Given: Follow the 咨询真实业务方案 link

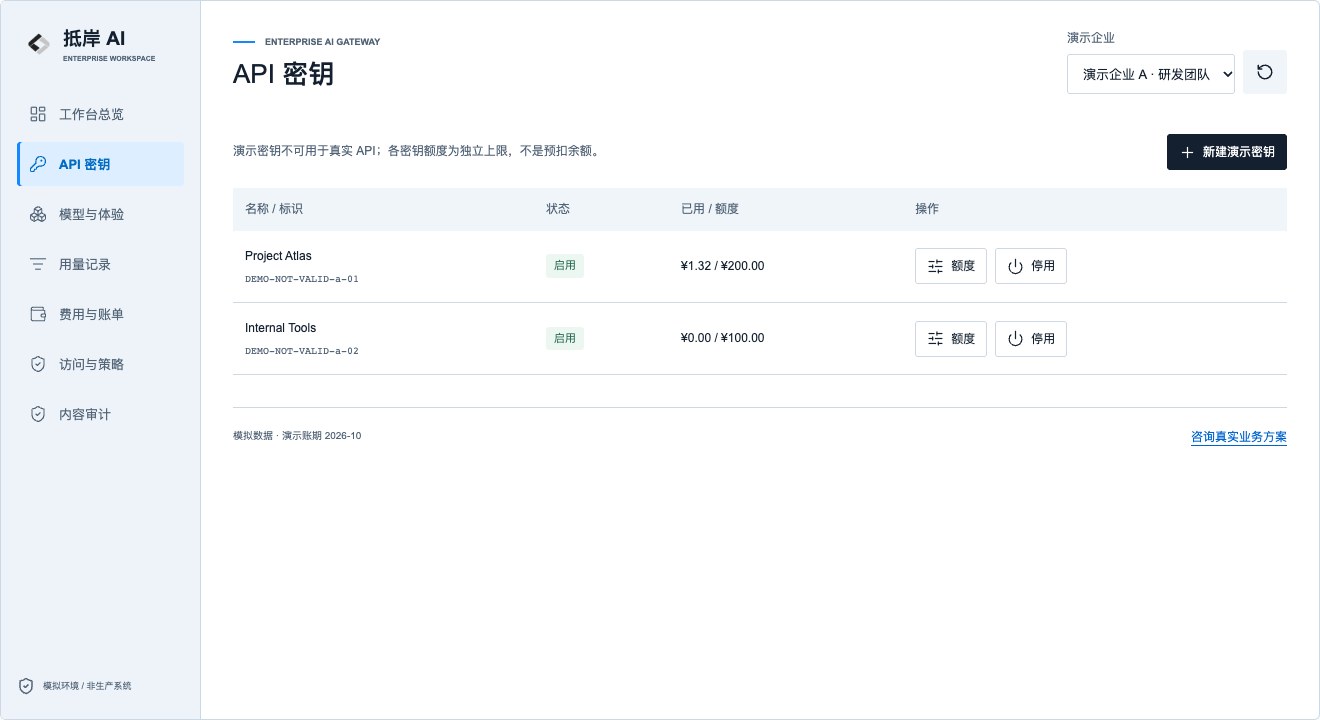Looking at the screenshot, I should [x=1239, y=437].
